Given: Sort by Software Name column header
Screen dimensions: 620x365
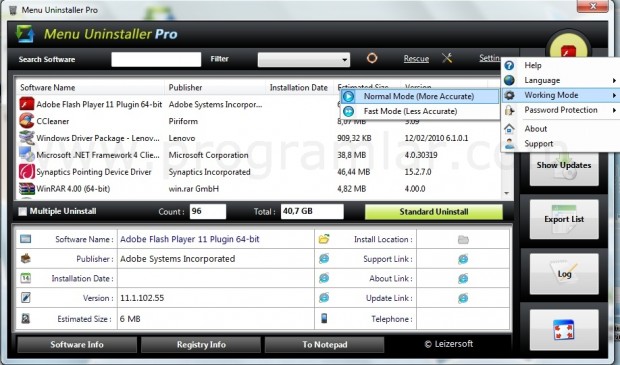Looking at the screenshot, I should tap(90, 87).
